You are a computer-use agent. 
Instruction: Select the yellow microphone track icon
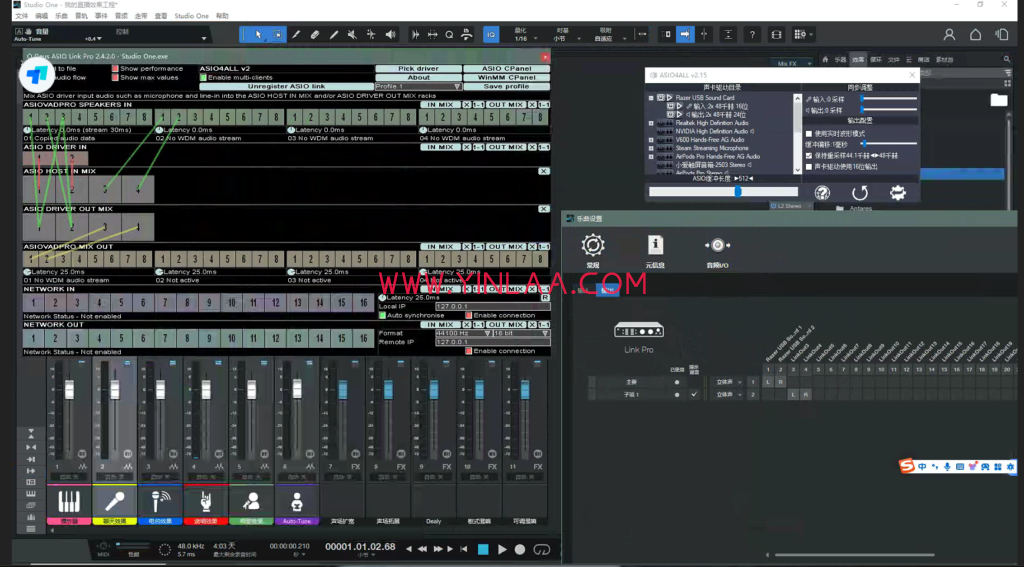[114, 502]
